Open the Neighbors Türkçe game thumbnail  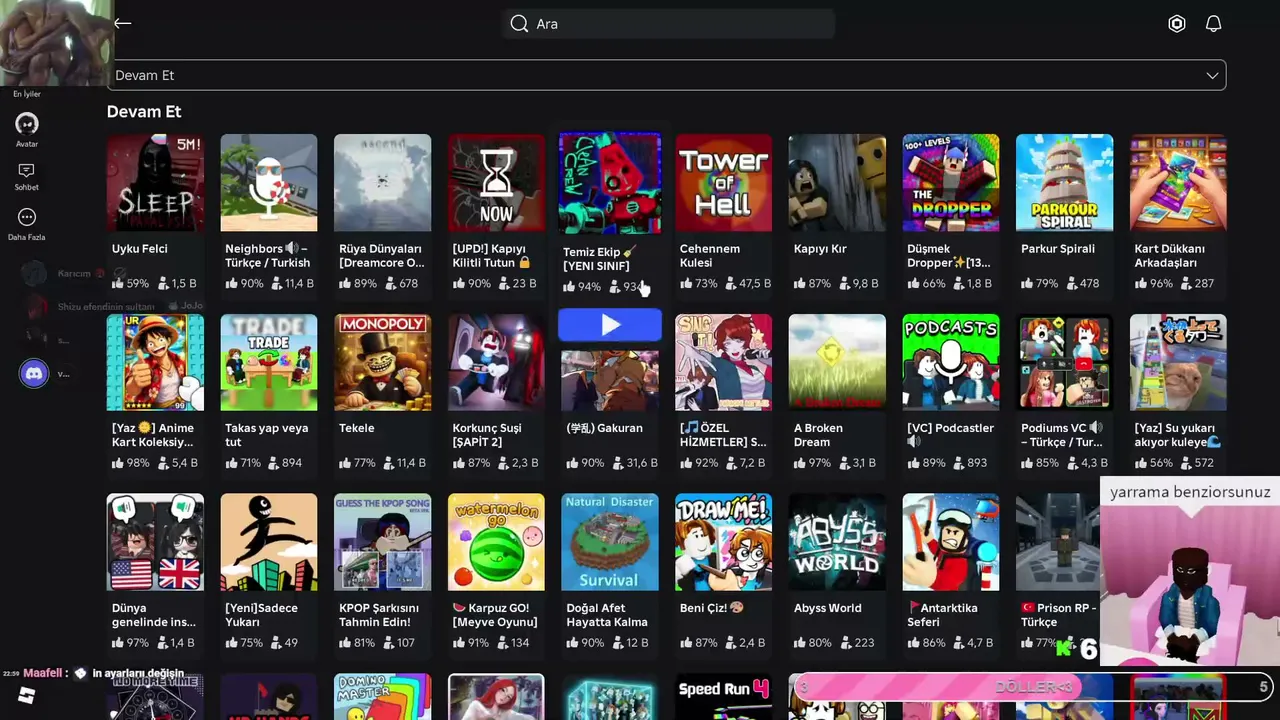(x=269, y=183)
